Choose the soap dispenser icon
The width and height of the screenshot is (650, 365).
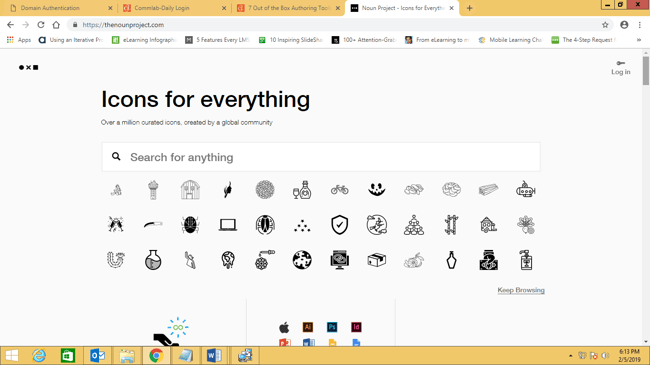pos(526,260)
